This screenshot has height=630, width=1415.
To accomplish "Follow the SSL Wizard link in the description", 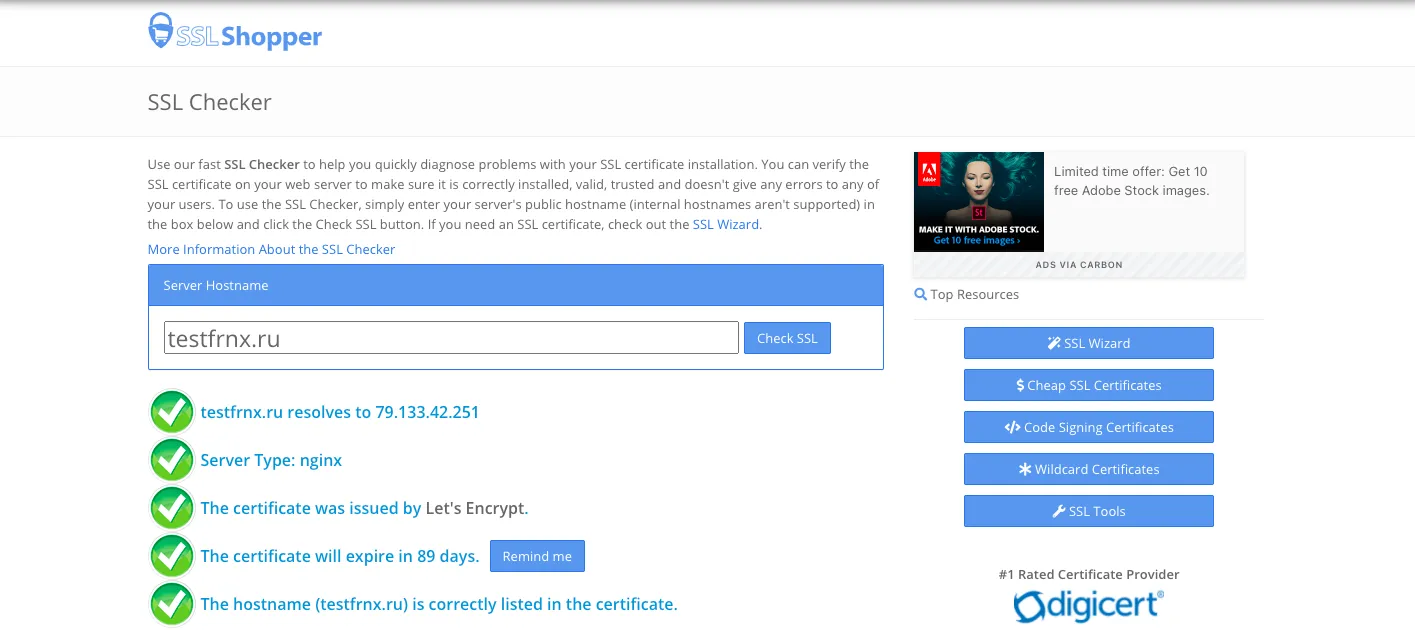I will [725, 225].
